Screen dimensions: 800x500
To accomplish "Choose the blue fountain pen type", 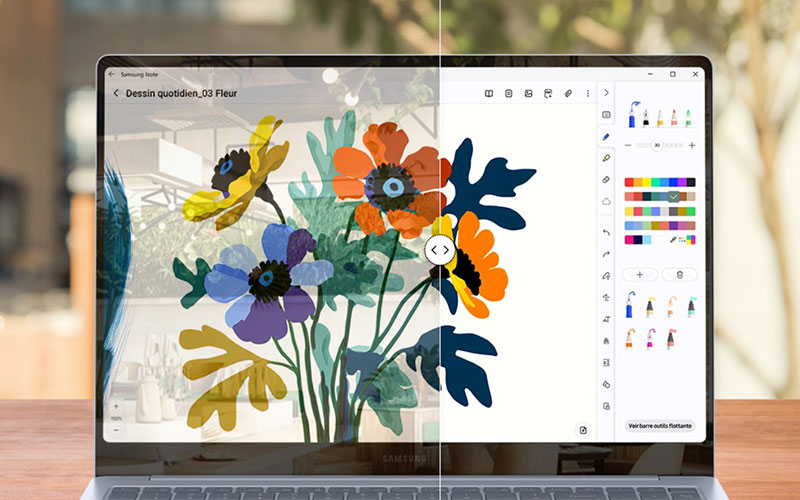I will pos(632,117).
